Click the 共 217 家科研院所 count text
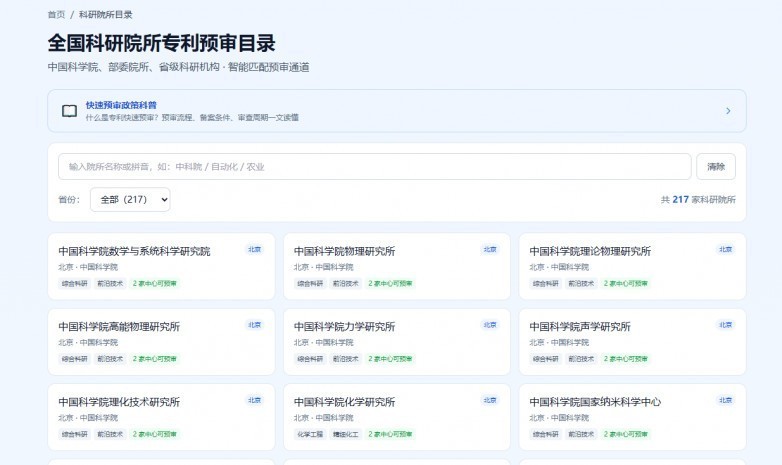The image size is (782, 465). click(698, 200)
